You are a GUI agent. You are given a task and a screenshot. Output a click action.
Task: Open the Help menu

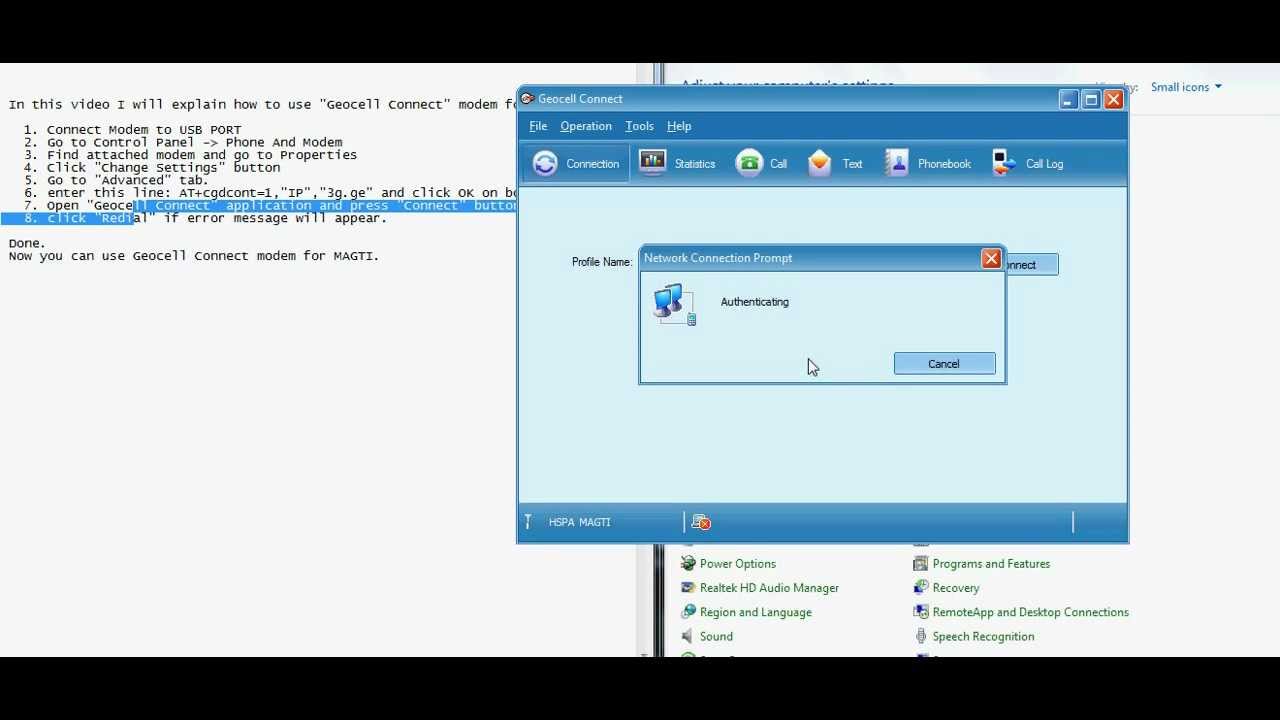(679, 126)
